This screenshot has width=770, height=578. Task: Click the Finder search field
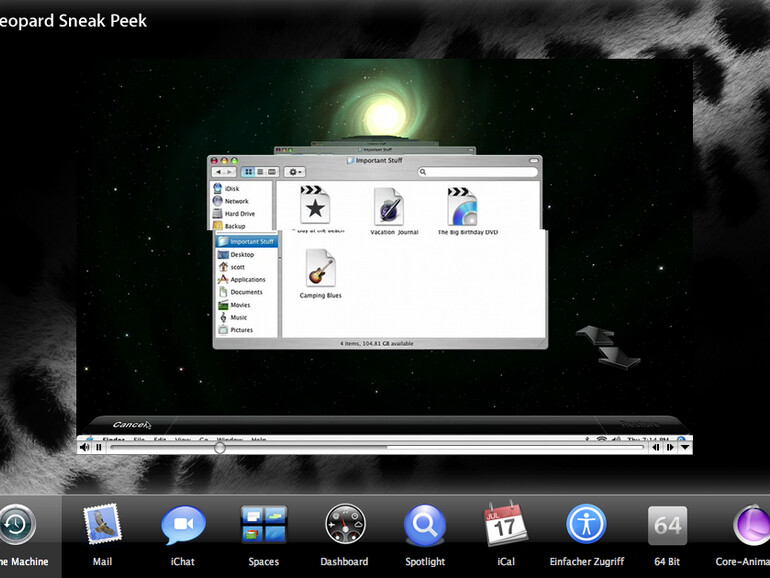pos(478,172)
